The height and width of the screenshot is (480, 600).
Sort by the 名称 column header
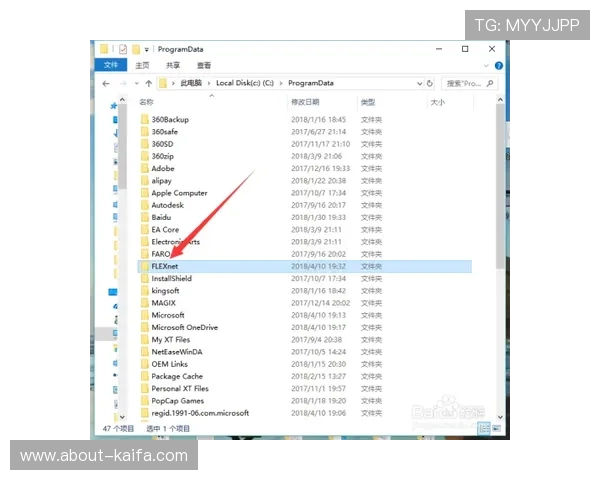[x=146, y=102]
